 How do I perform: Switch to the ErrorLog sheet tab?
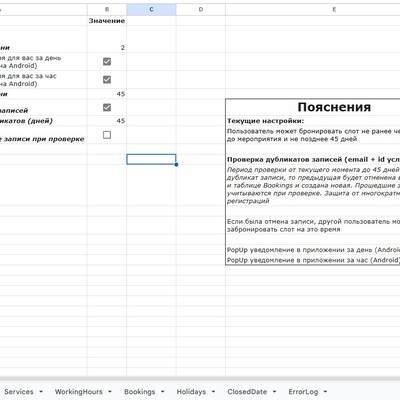click(x=303, y=392)
